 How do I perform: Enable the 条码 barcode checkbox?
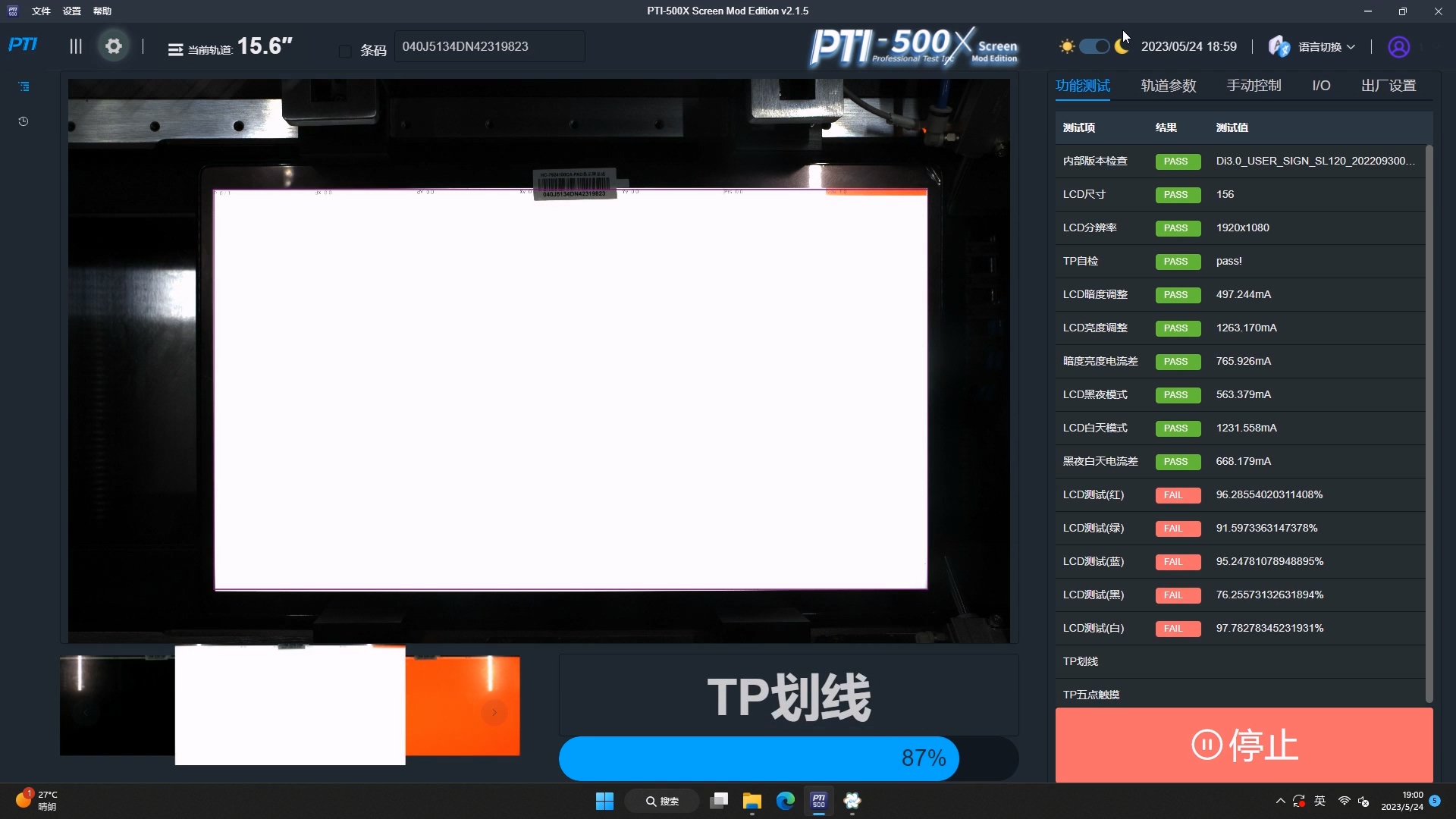pyautogui.click(x=345, y=51)
